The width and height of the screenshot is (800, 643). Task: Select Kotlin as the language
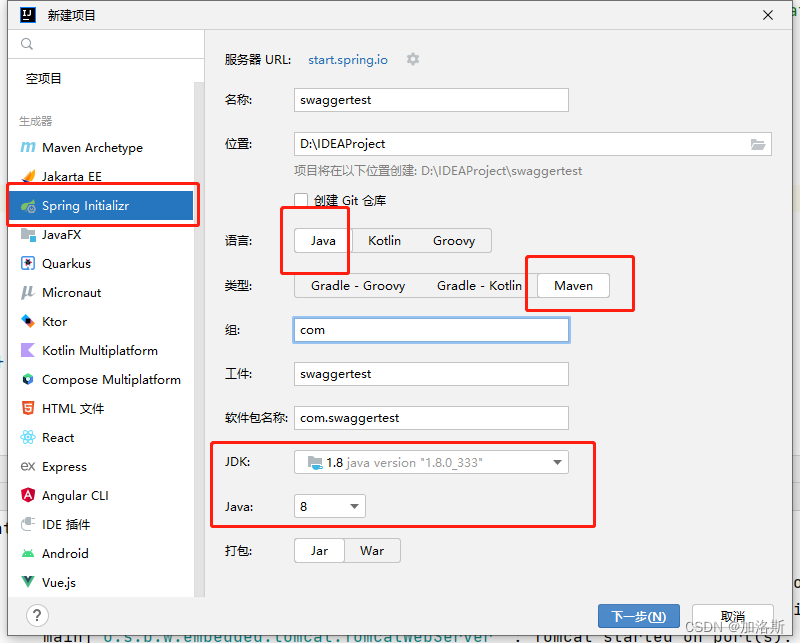coord(385,241)
